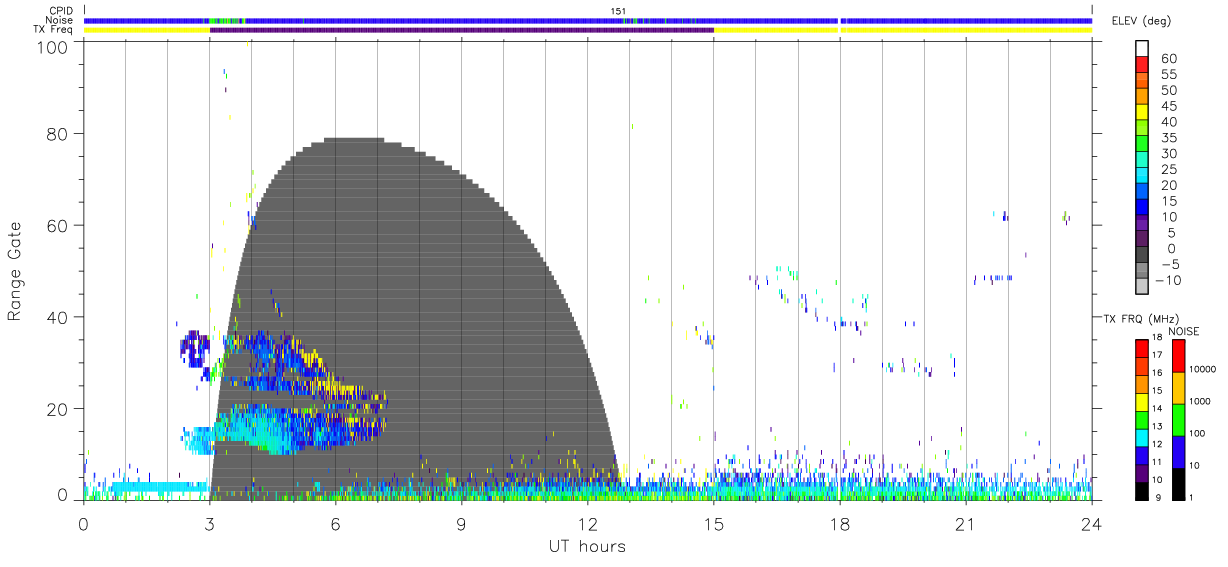Click the 'UT hours' x-axis title

586,546
